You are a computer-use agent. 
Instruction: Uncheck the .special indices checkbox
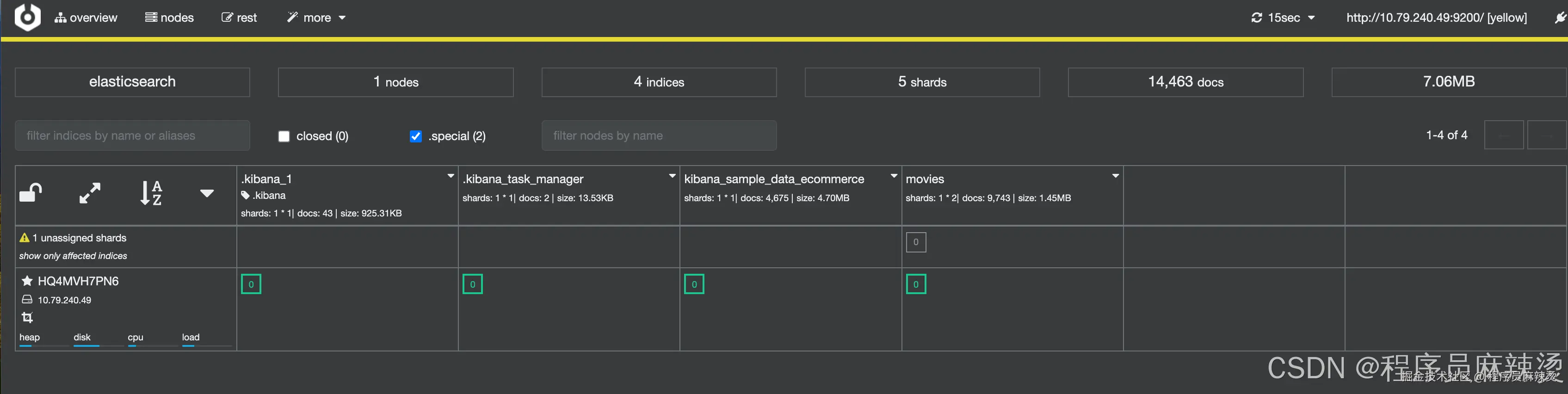pos(416,136)
